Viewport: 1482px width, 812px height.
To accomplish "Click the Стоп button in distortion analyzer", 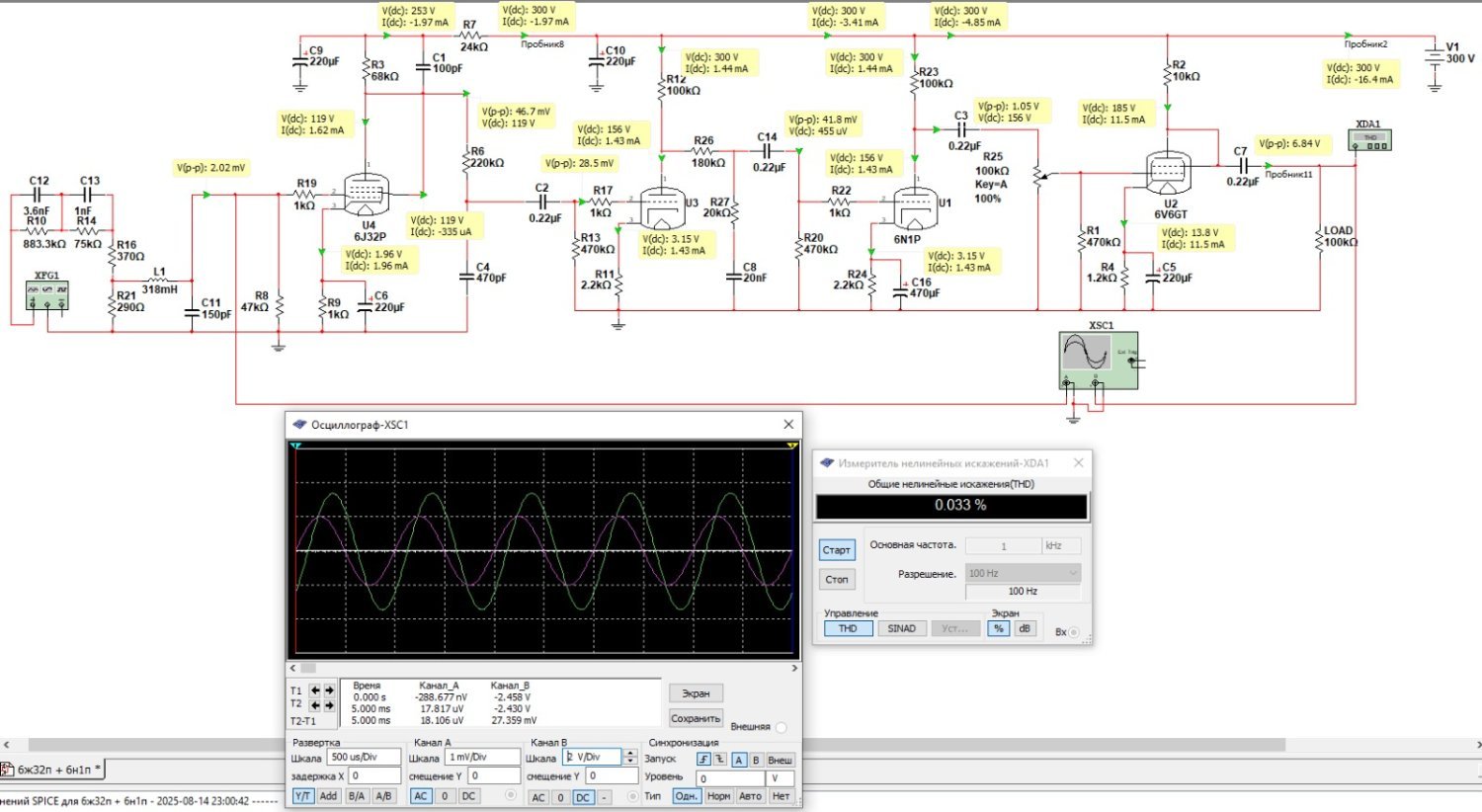I will [x=837, y=580].
